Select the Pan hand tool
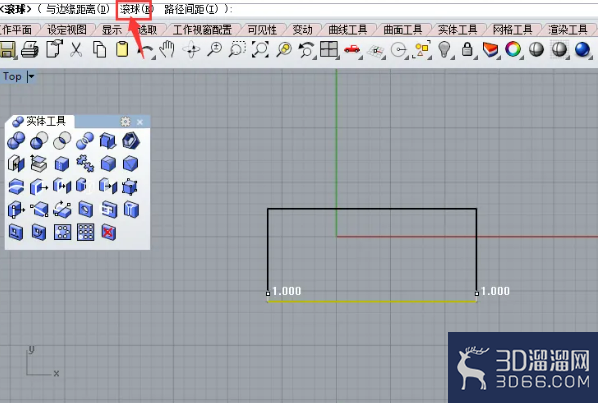 click(x=167, y=50)
